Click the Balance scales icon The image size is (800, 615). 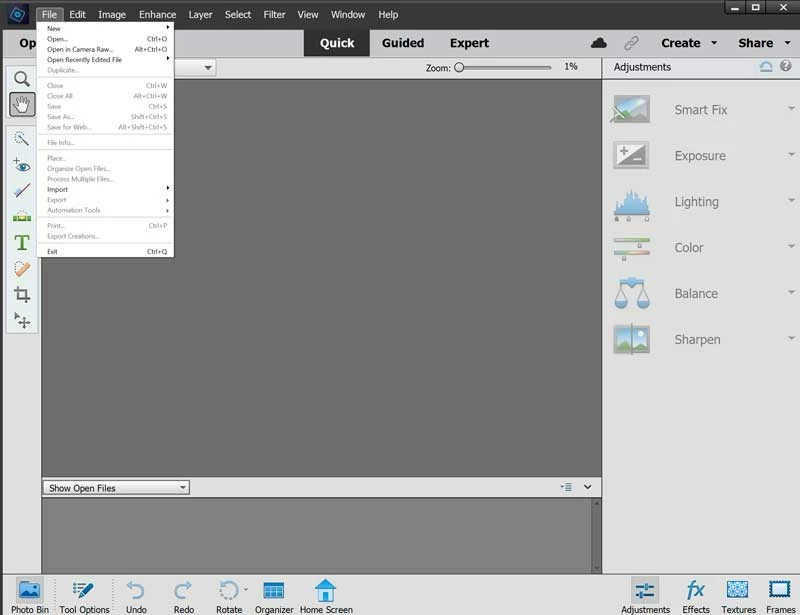(x=632, y=293)
